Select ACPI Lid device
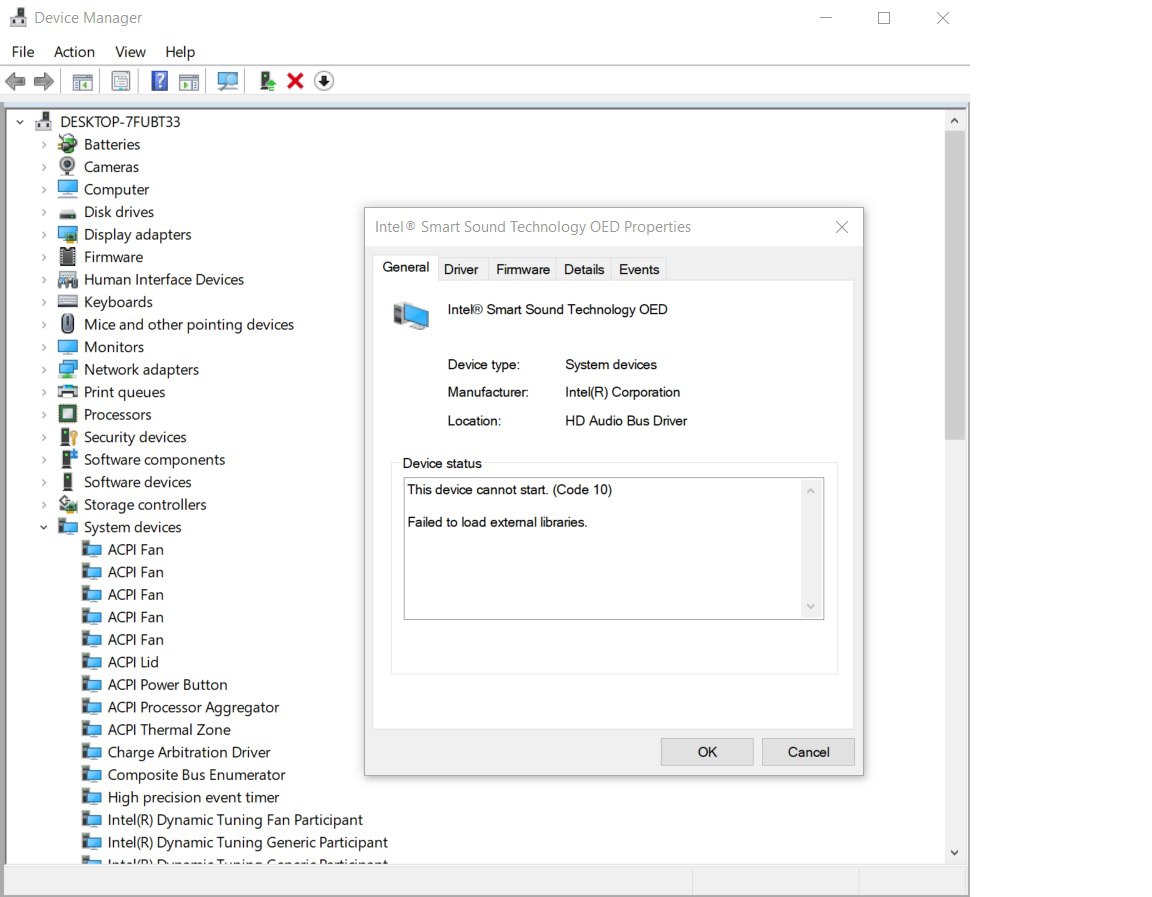This screenshot has width=1152, height=897. click(x=133, y=662)
